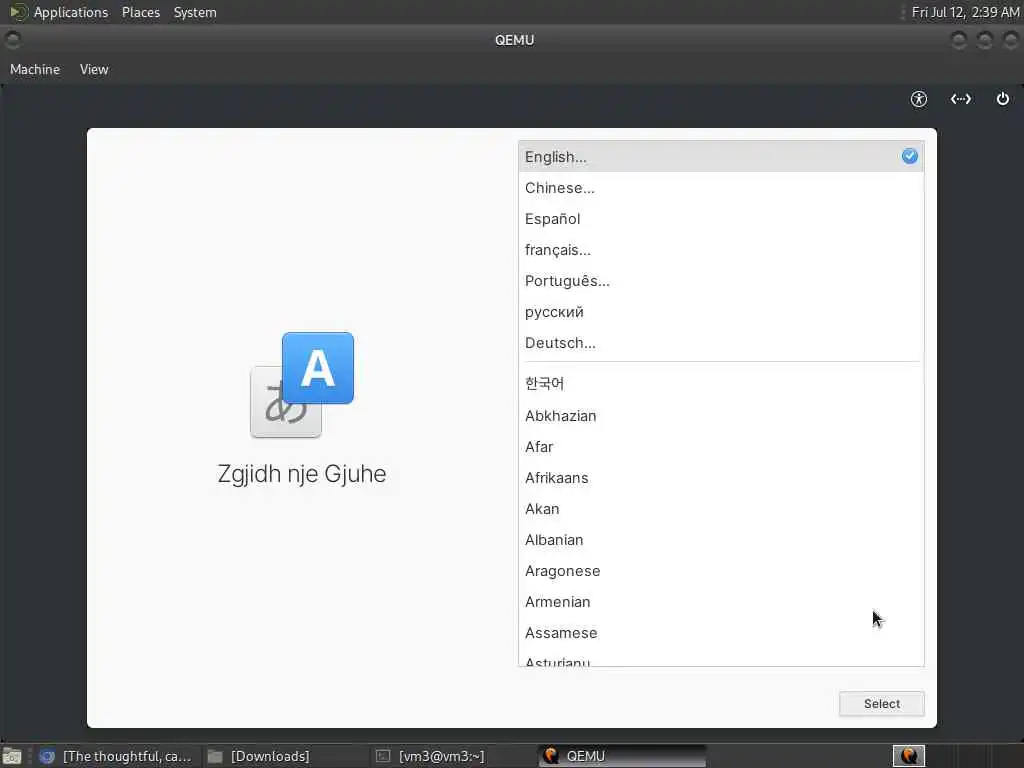
Task: Click the language translation icon image
Action: point(302,385)
